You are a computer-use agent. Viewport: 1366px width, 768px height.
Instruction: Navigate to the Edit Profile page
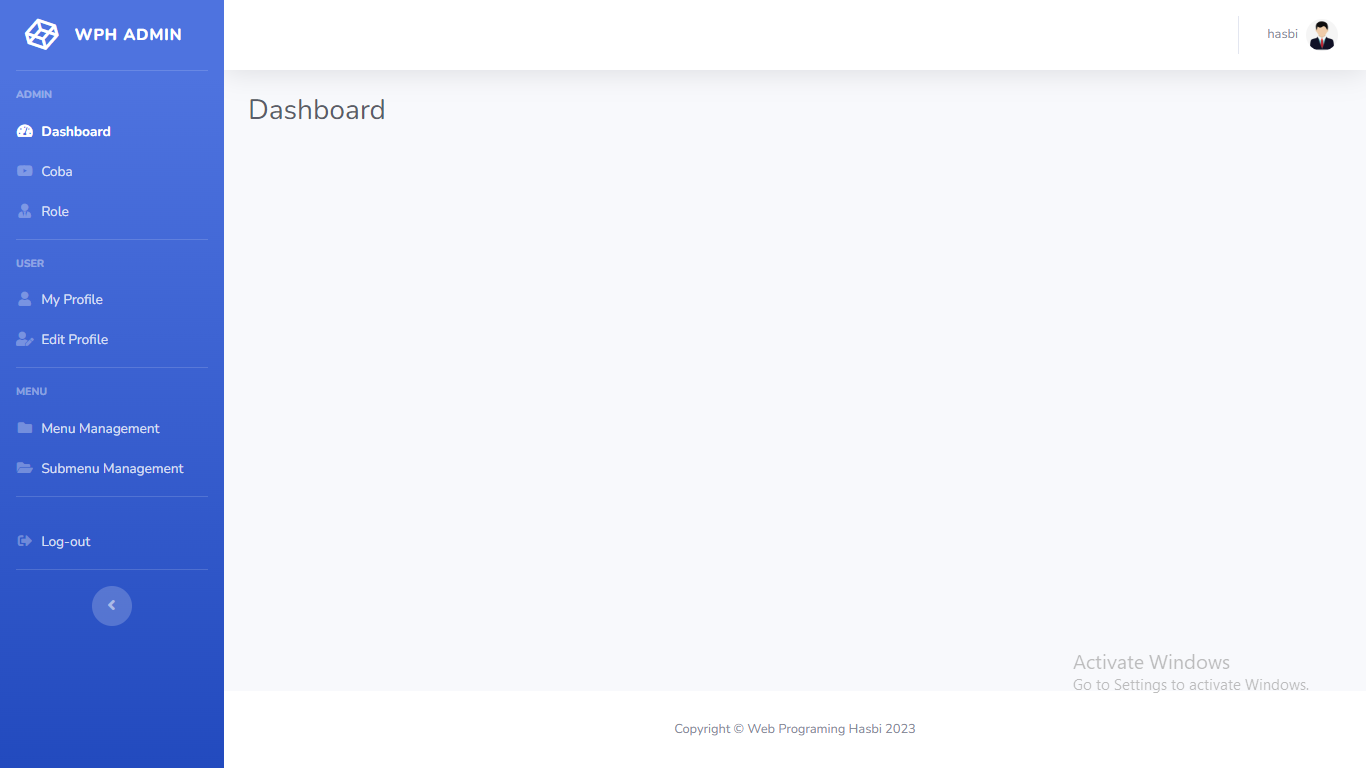pos(75,339)
